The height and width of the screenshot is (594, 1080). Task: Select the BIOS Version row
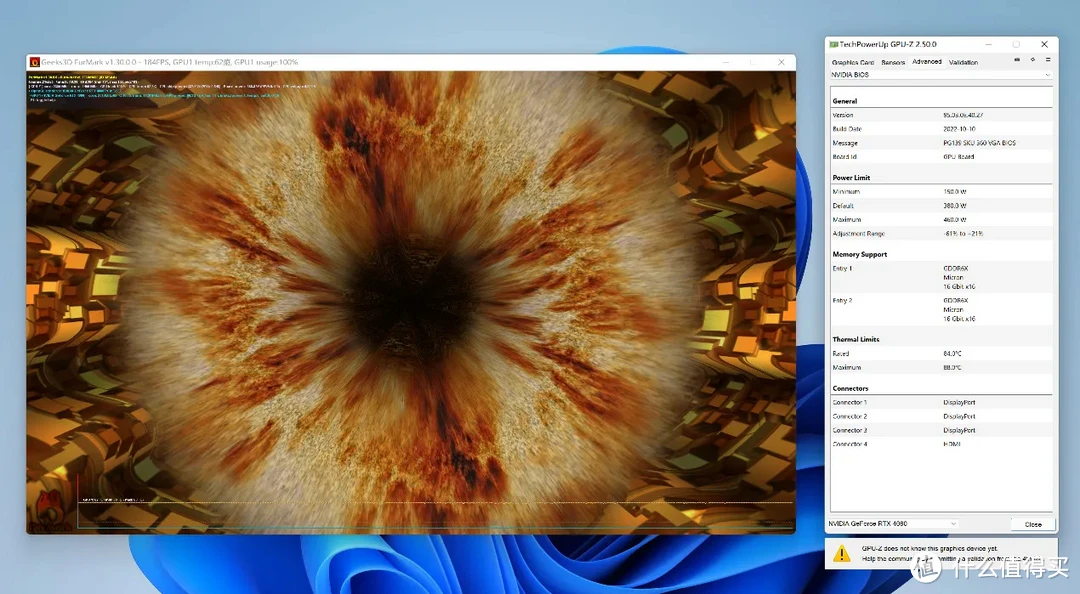(940, 115)
